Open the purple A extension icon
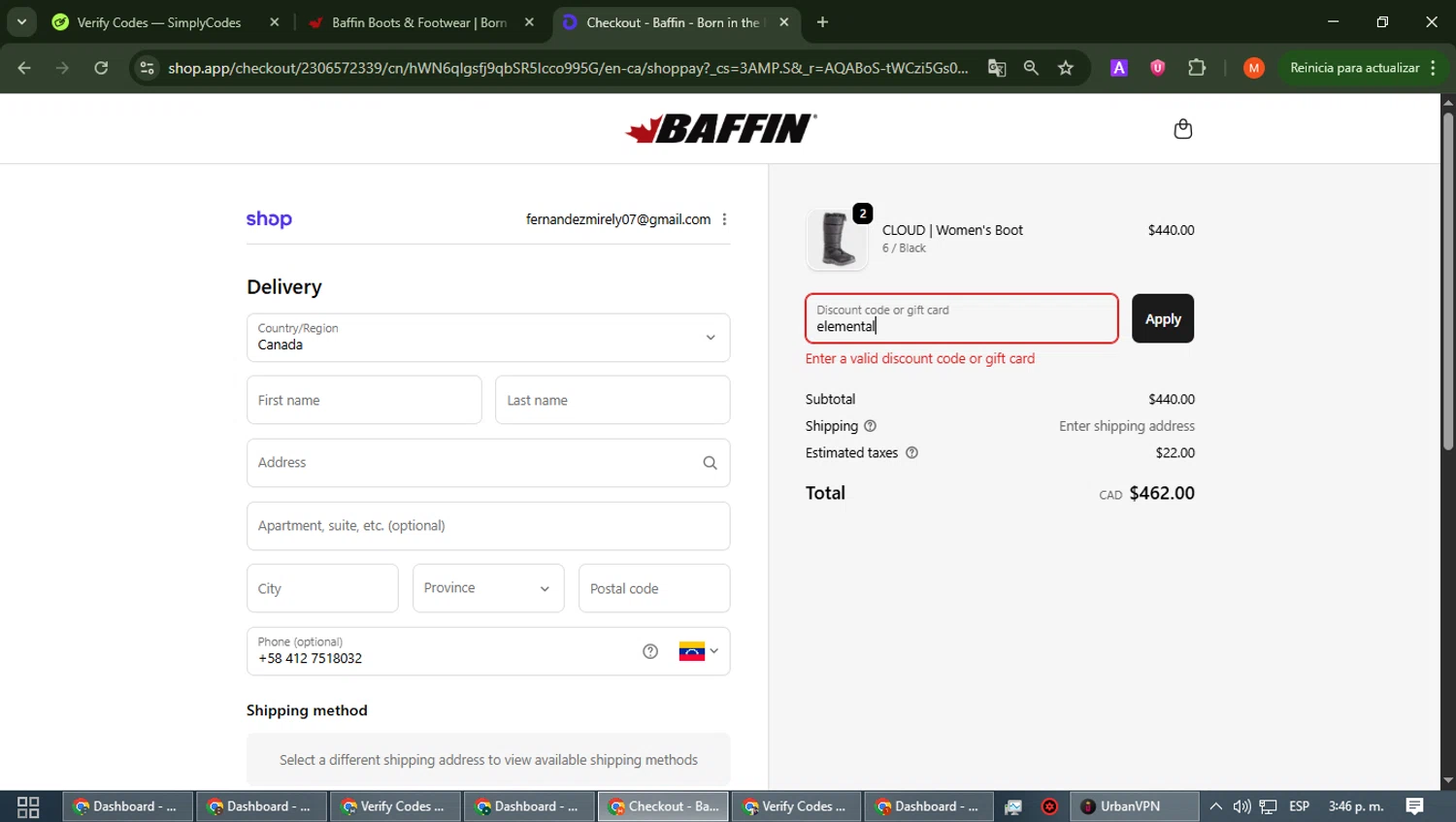Viewport: 1456px width, 822px height. [x=1119, y=68]
